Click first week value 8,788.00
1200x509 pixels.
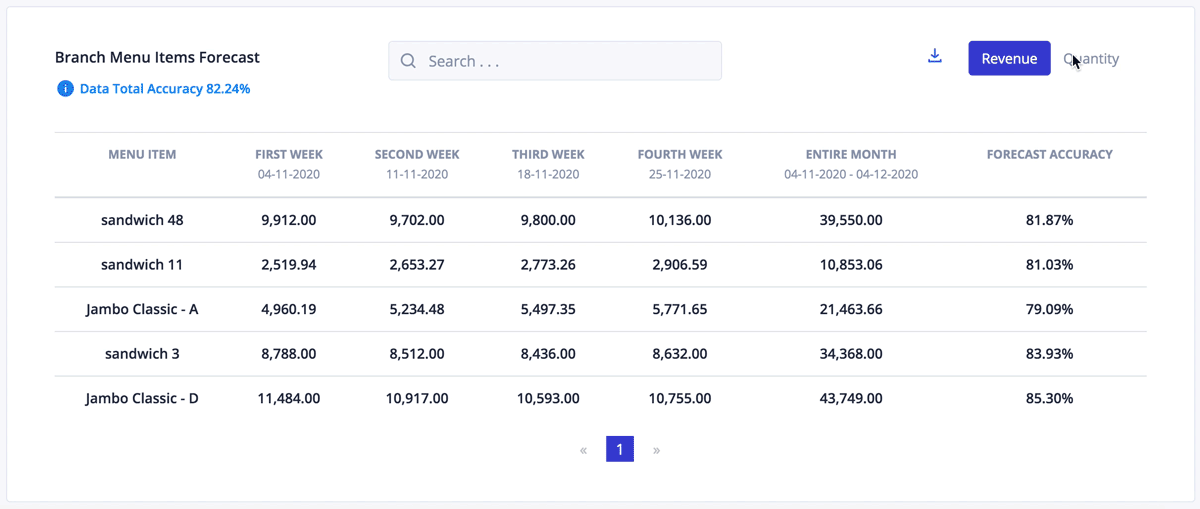point(289,354)
